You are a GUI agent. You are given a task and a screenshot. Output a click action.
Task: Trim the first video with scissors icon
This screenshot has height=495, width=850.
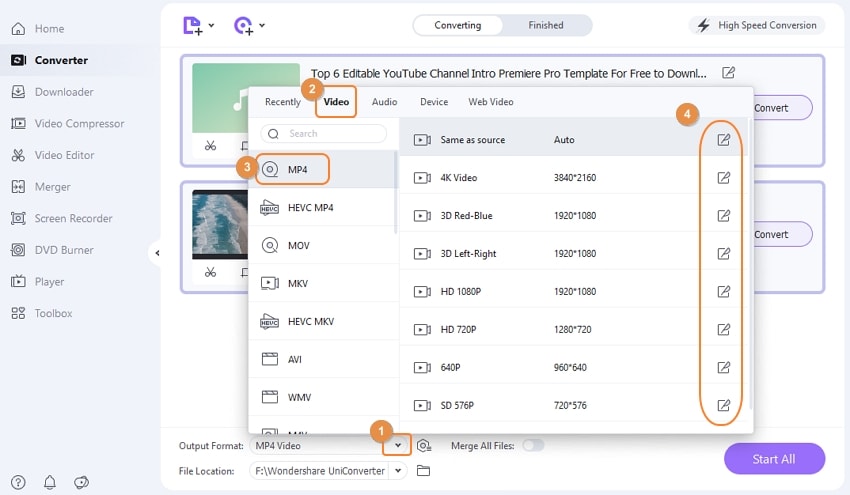tap(210, 145)
